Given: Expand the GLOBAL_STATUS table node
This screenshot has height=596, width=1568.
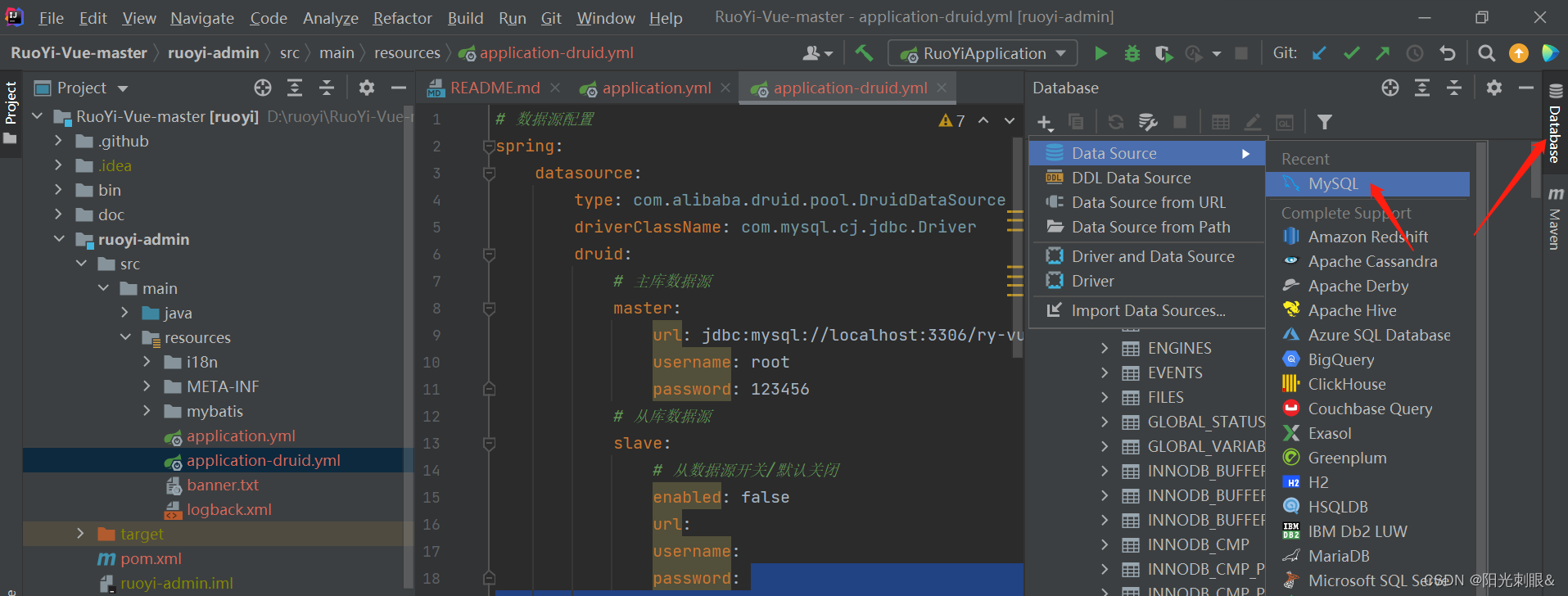Looking at the screenshot, I should (x=1105, y=422).
